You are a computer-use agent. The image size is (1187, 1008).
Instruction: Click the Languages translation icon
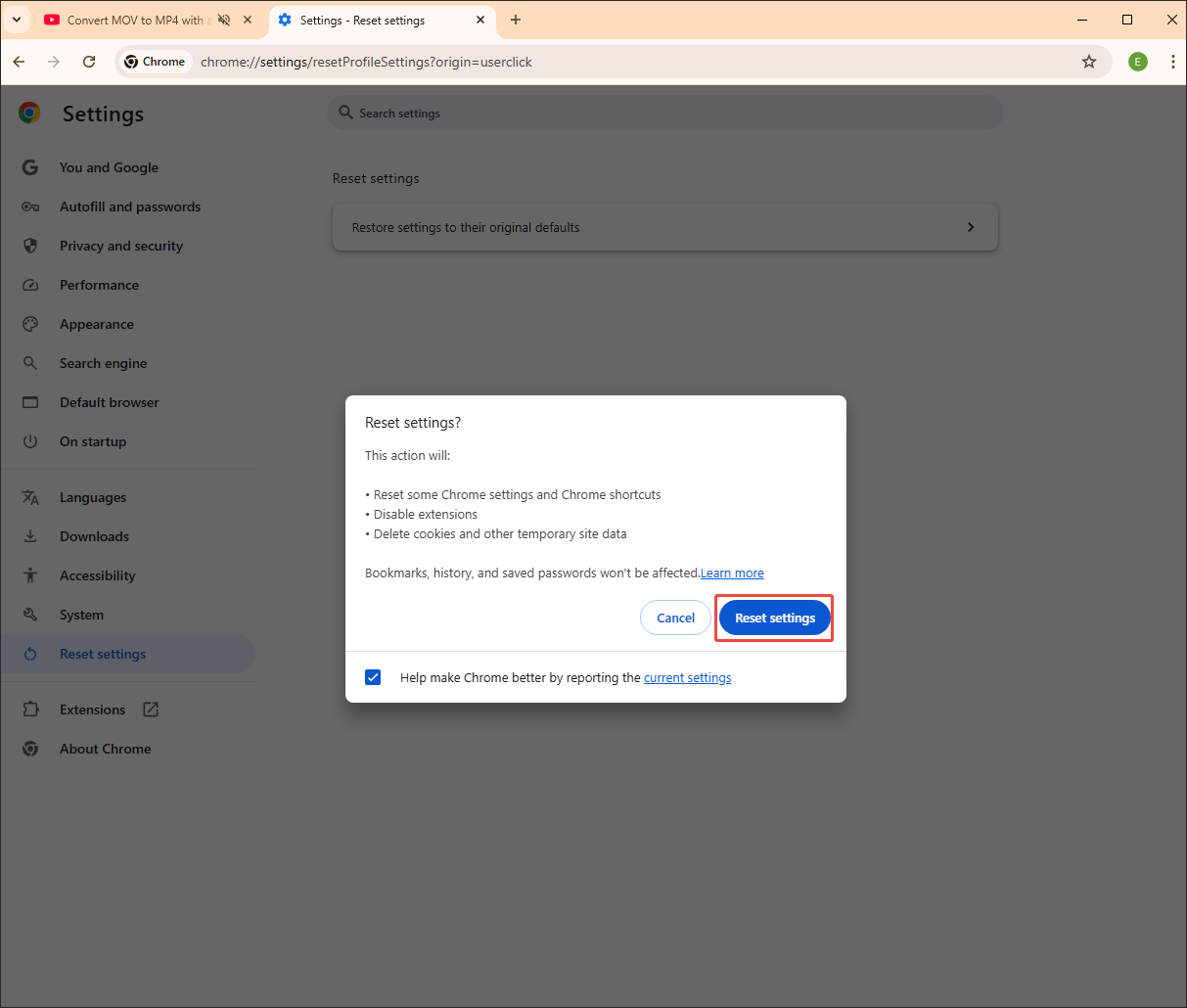point(30,497)
